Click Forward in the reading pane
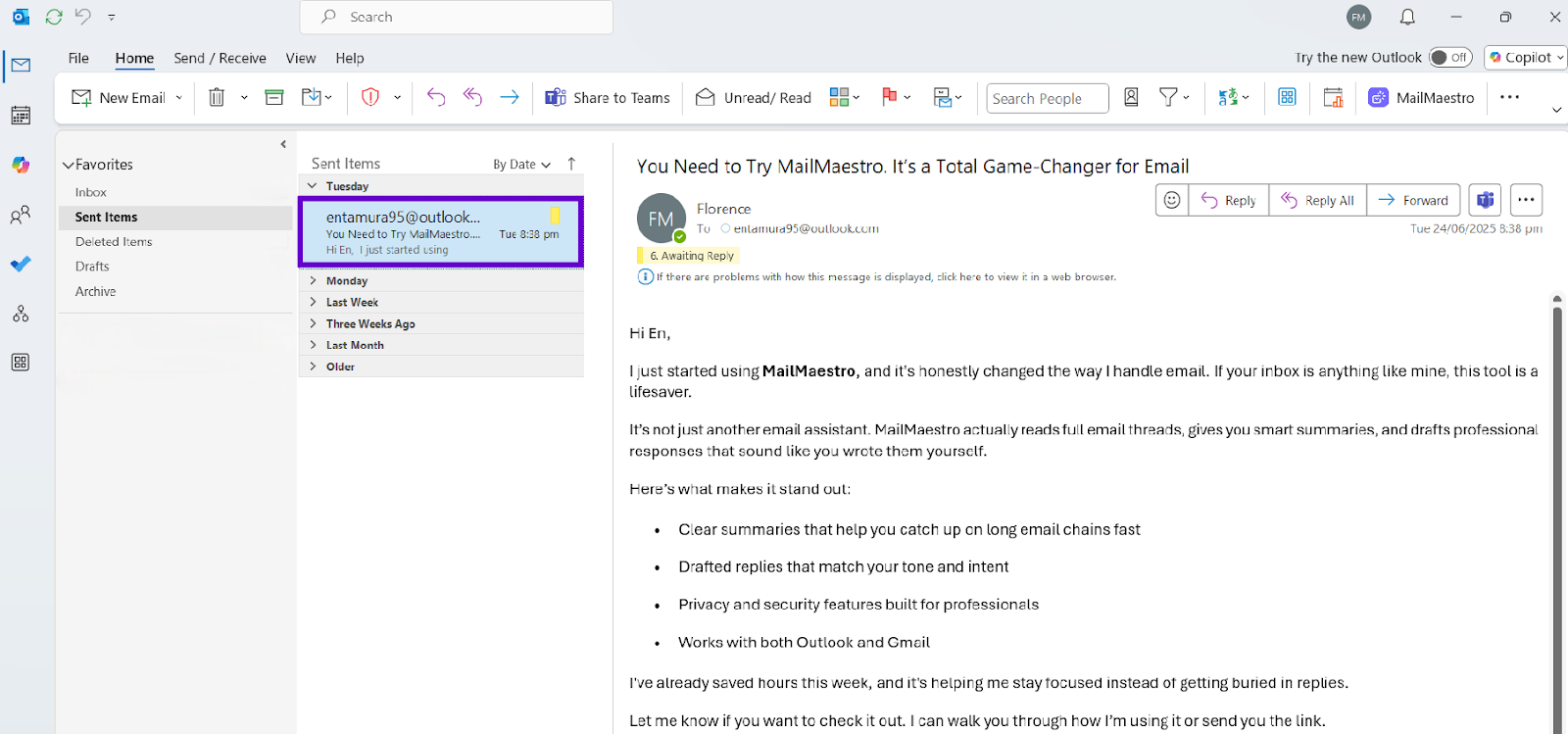The height and width of the screenshot is (734, 1568). [x=1413, y=200]
